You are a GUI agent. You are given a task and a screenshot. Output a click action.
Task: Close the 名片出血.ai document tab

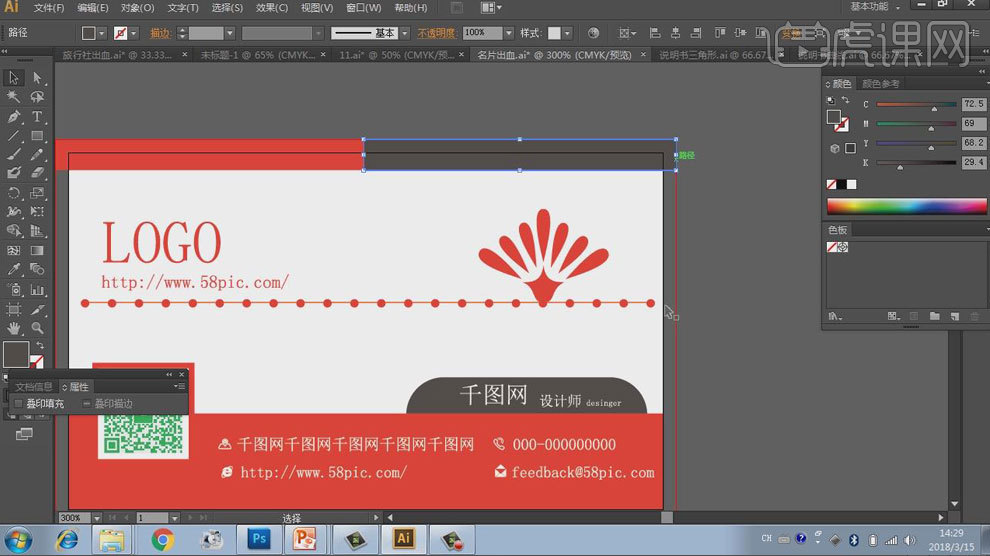click(x=643, y=55)
